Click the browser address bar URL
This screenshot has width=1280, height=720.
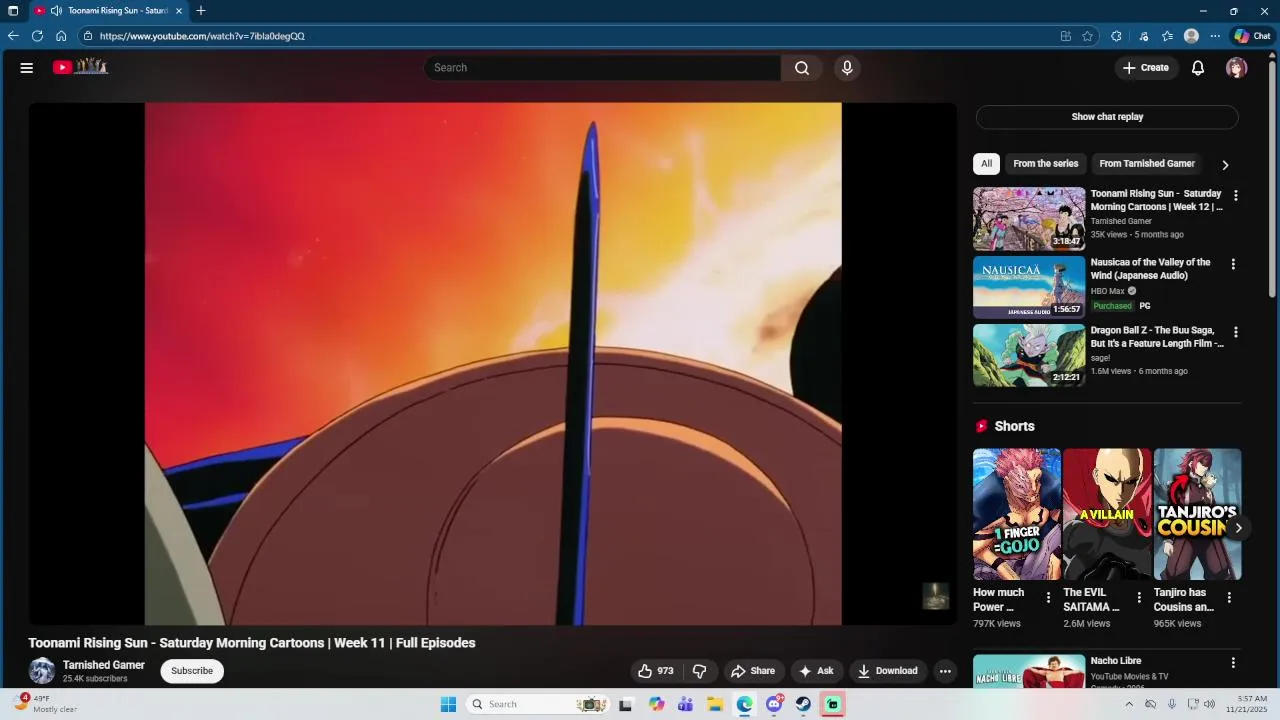tap(202, 36)
